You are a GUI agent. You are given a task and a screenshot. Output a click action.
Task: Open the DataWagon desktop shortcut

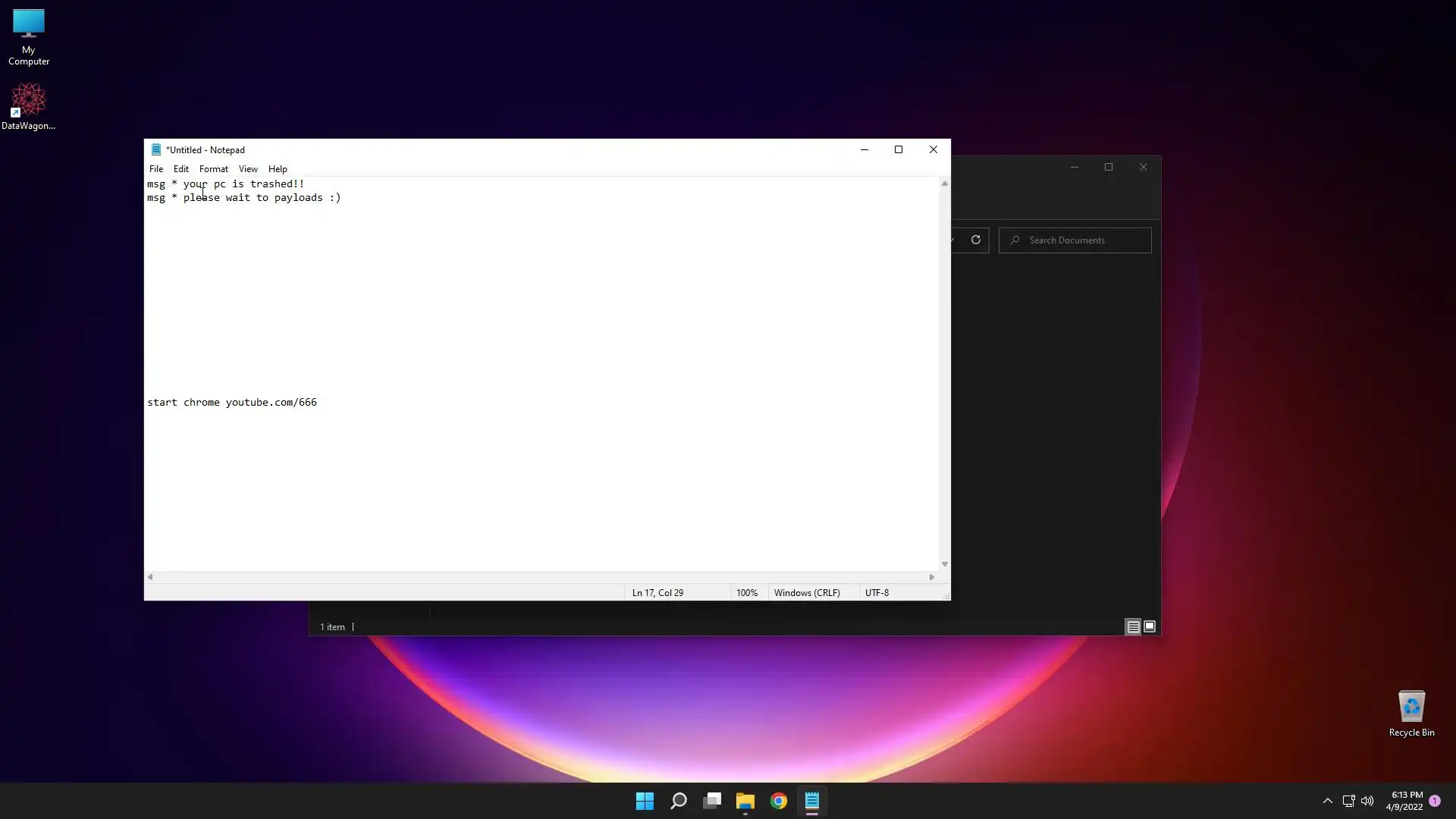click(28, 105)
